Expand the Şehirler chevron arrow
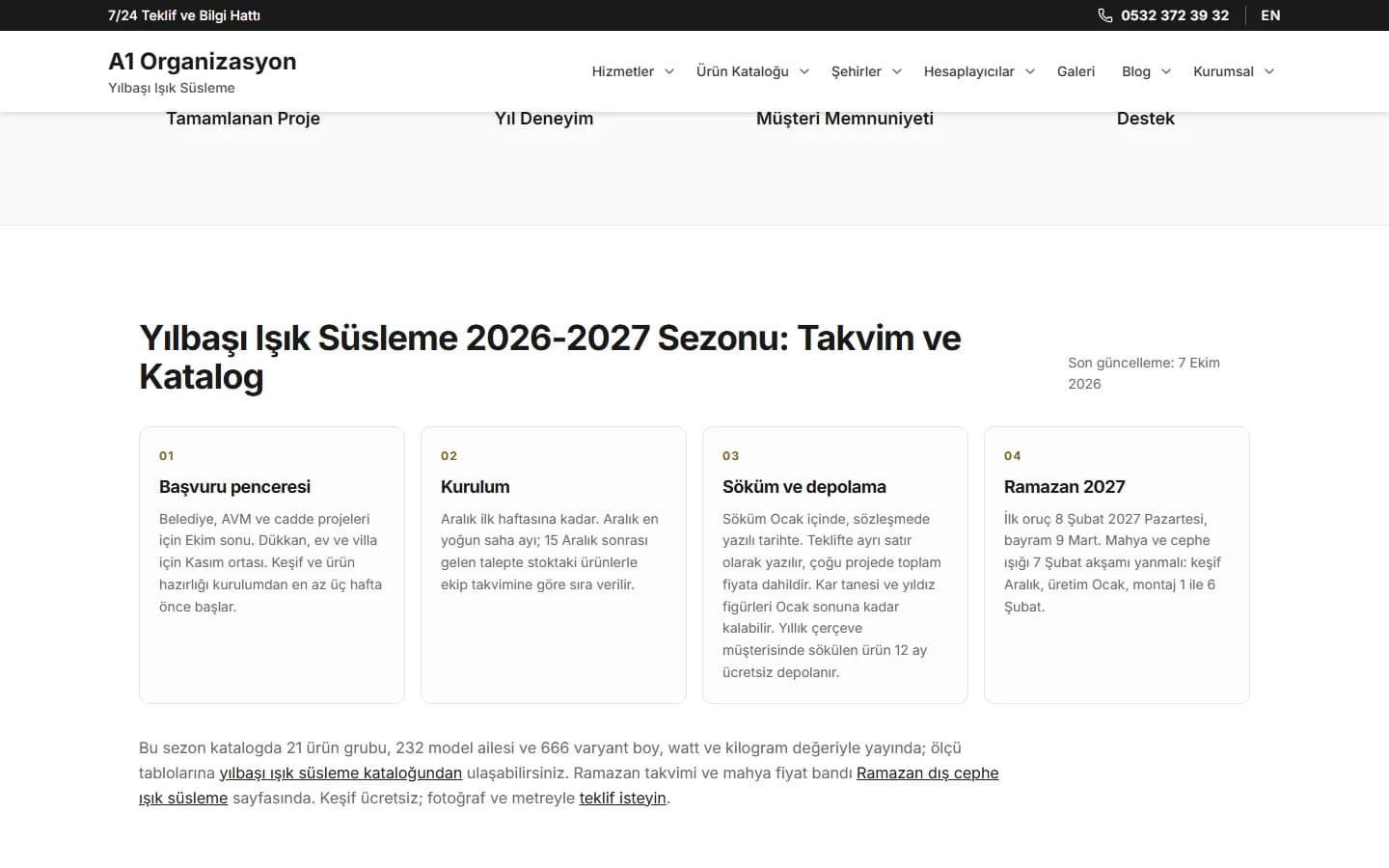The width and height of the screenshot is (1389, 868). click(x=897, y=71)
